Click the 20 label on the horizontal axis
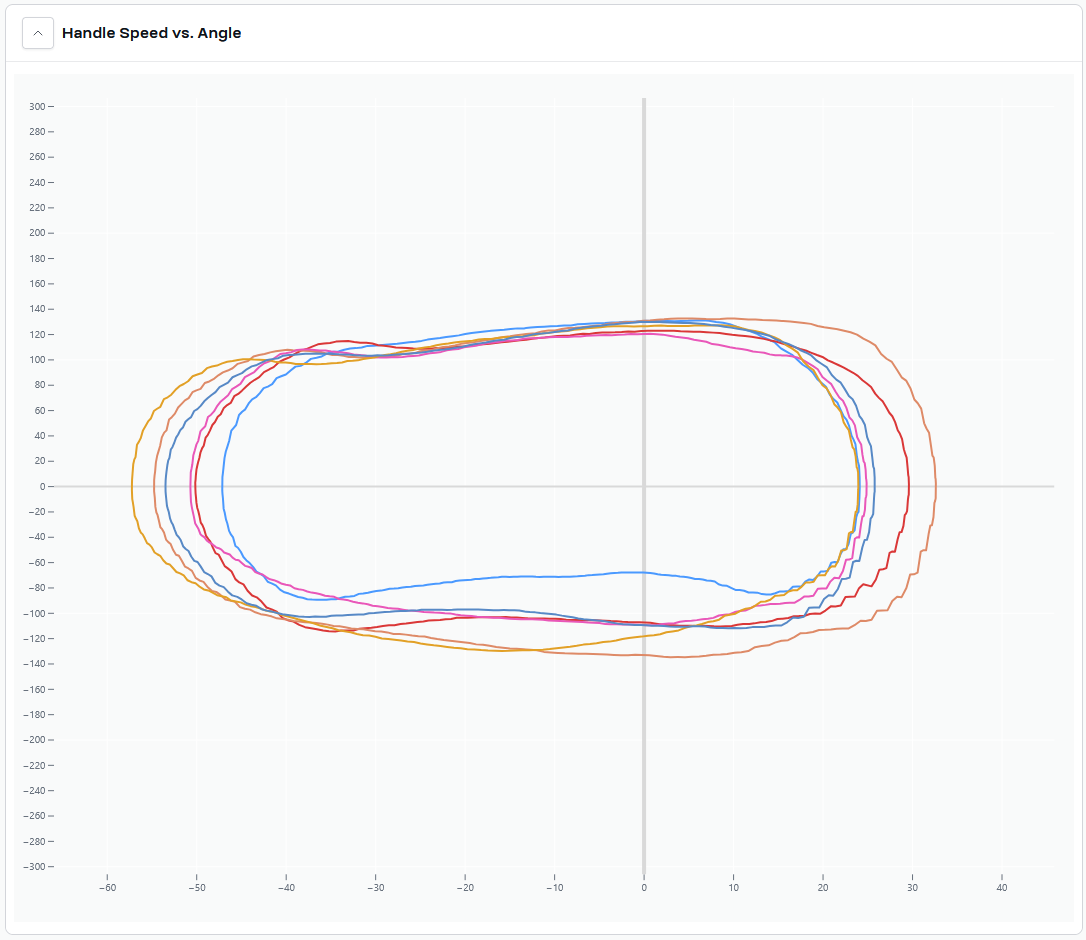1086x940 pixels. [822, 887]
